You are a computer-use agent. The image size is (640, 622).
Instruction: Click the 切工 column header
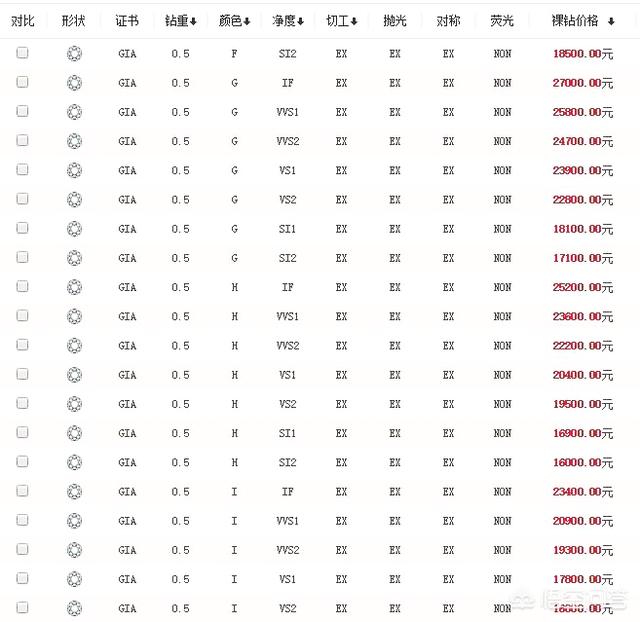[x=336, y=21]
